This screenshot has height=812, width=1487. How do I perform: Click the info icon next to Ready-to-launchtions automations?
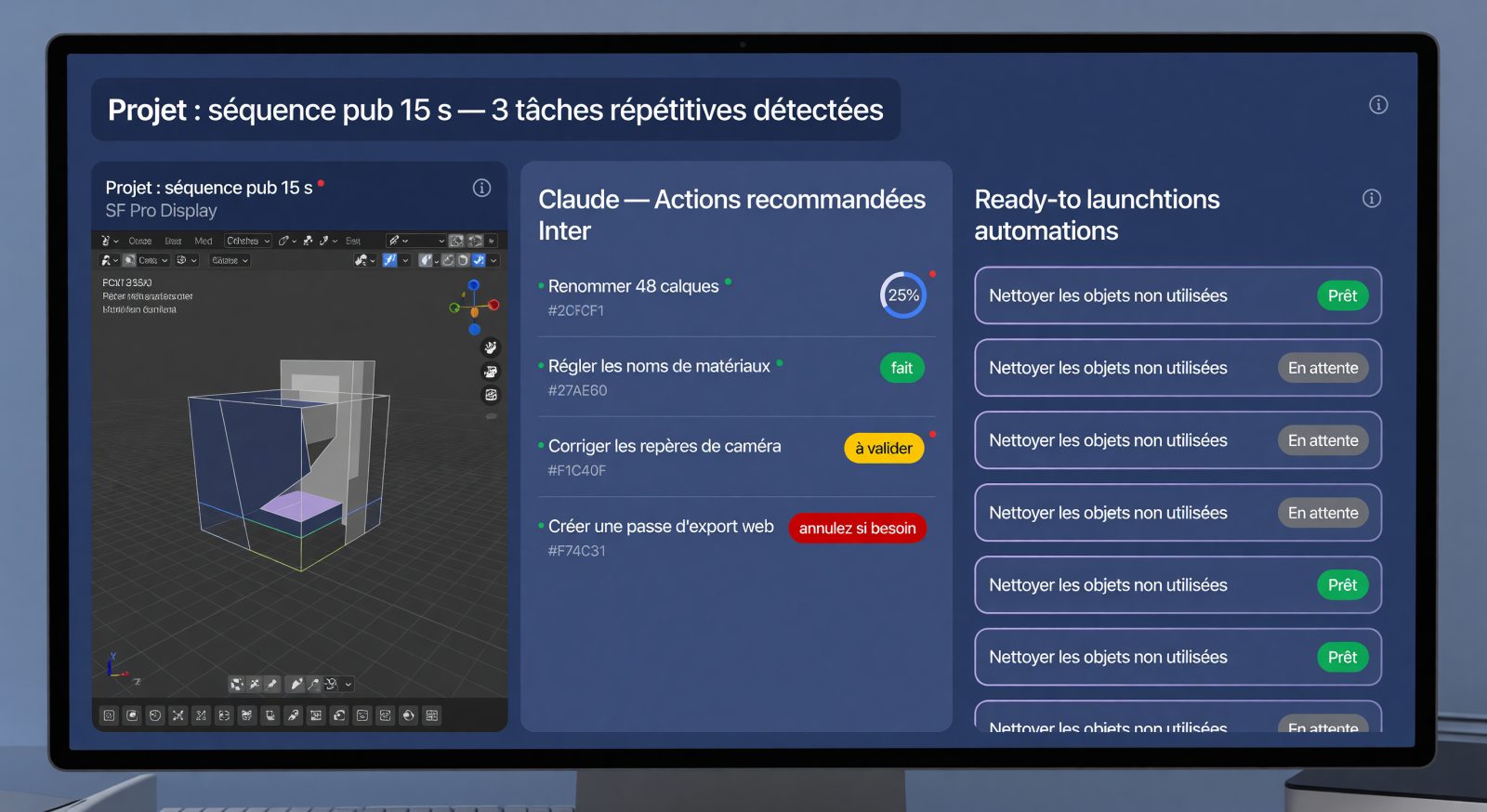1371,198
